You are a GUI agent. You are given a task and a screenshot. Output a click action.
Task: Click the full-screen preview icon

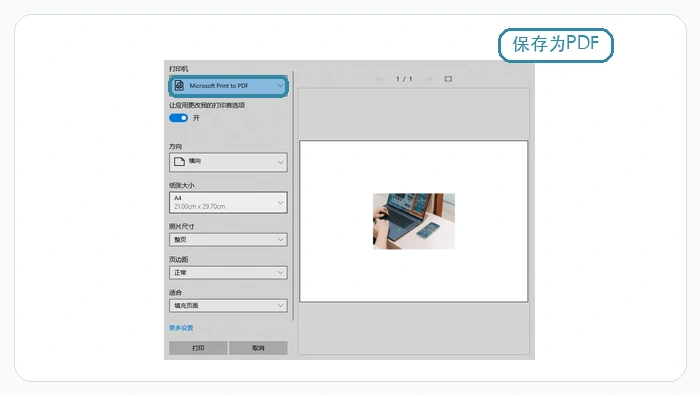pos(448,79)
